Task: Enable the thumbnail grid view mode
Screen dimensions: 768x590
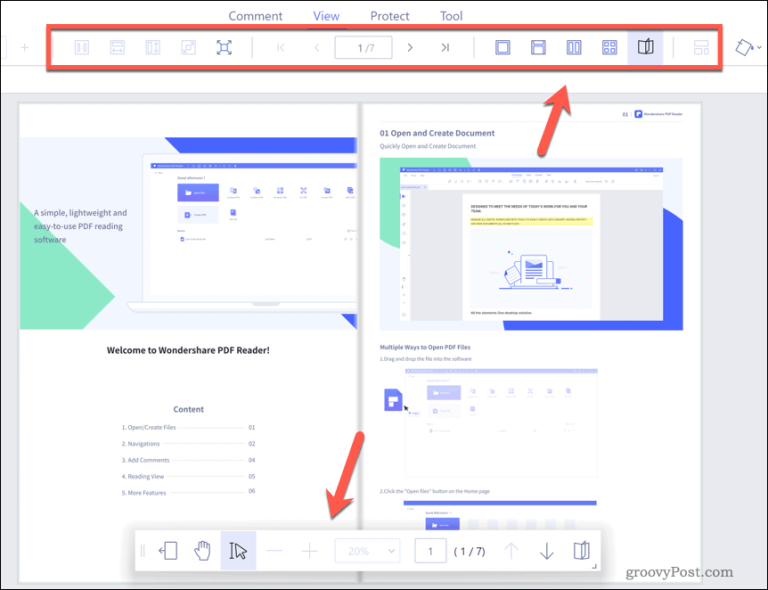Action: pyautogui.click(x=609, y=47)
